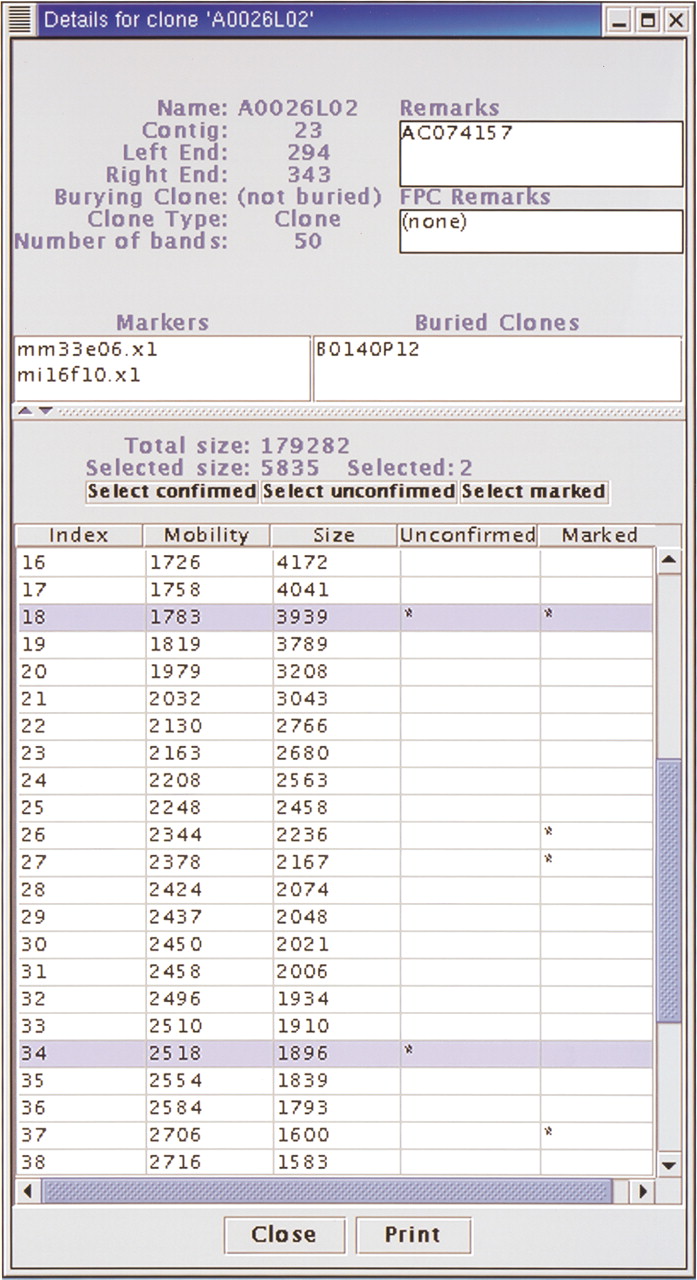Click size value 1839
The width and height of the screenshot is (697, 1280).
click(x=302, y=1080)
